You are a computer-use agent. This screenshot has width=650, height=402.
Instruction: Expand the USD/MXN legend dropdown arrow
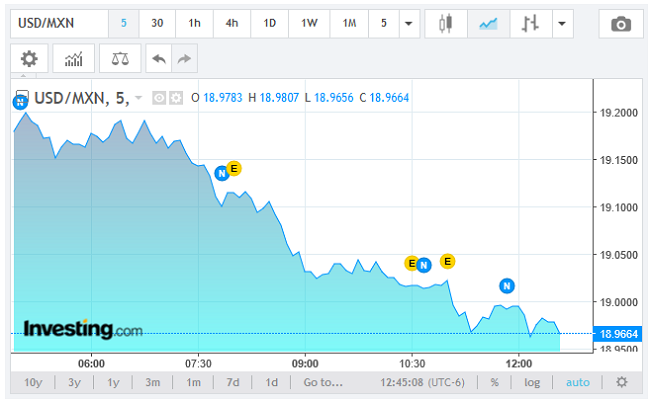(x=138, y=97)
